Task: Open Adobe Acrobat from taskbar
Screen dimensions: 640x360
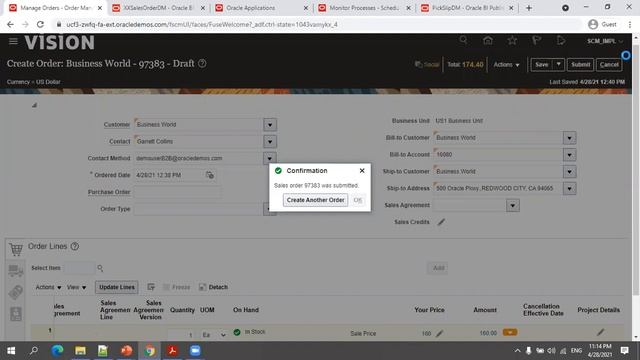Action: (x=172, y=351)
